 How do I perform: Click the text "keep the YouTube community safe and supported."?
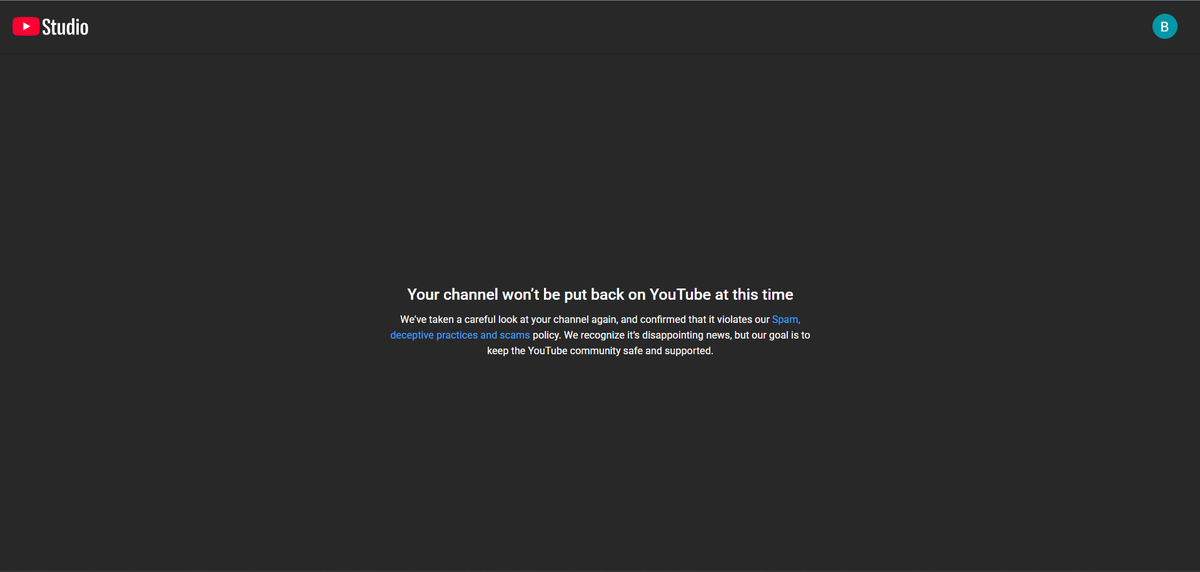point(600,351)
